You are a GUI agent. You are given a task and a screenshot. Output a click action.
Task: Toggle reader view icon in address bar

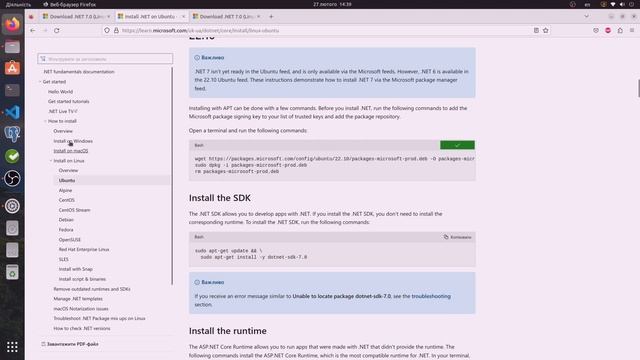(536, 30)
